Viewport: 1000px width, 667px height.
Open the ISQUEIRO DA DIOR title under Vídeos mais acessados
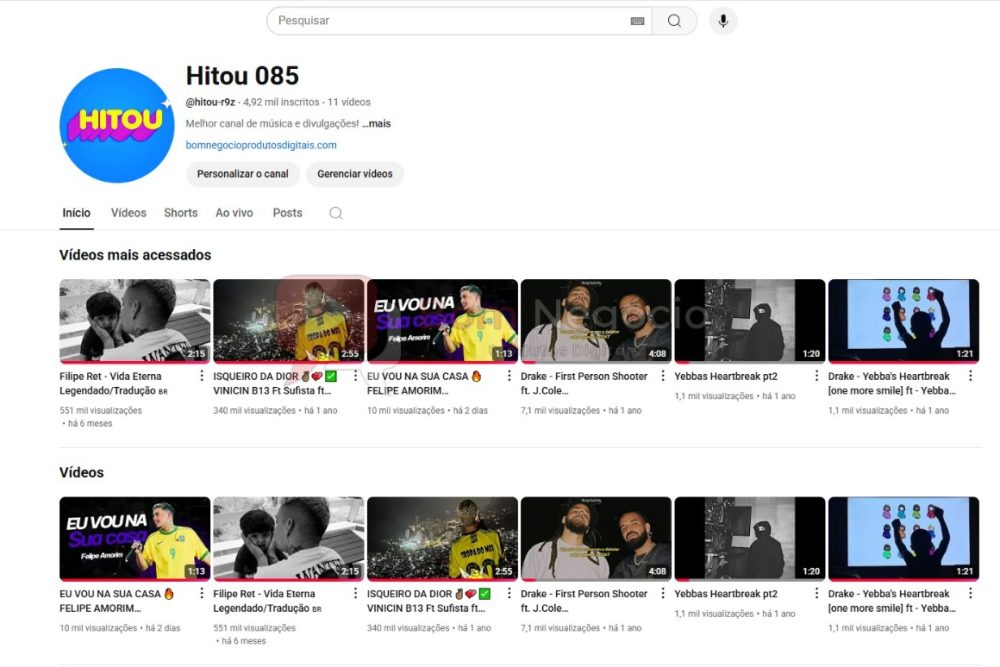[x=275, y=383]
